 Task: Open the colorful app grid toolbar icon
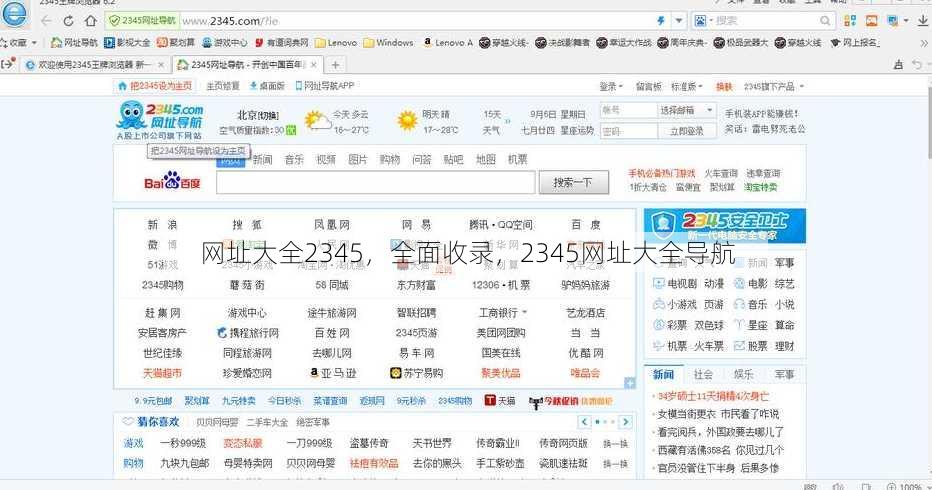click(x=850, y=21)
